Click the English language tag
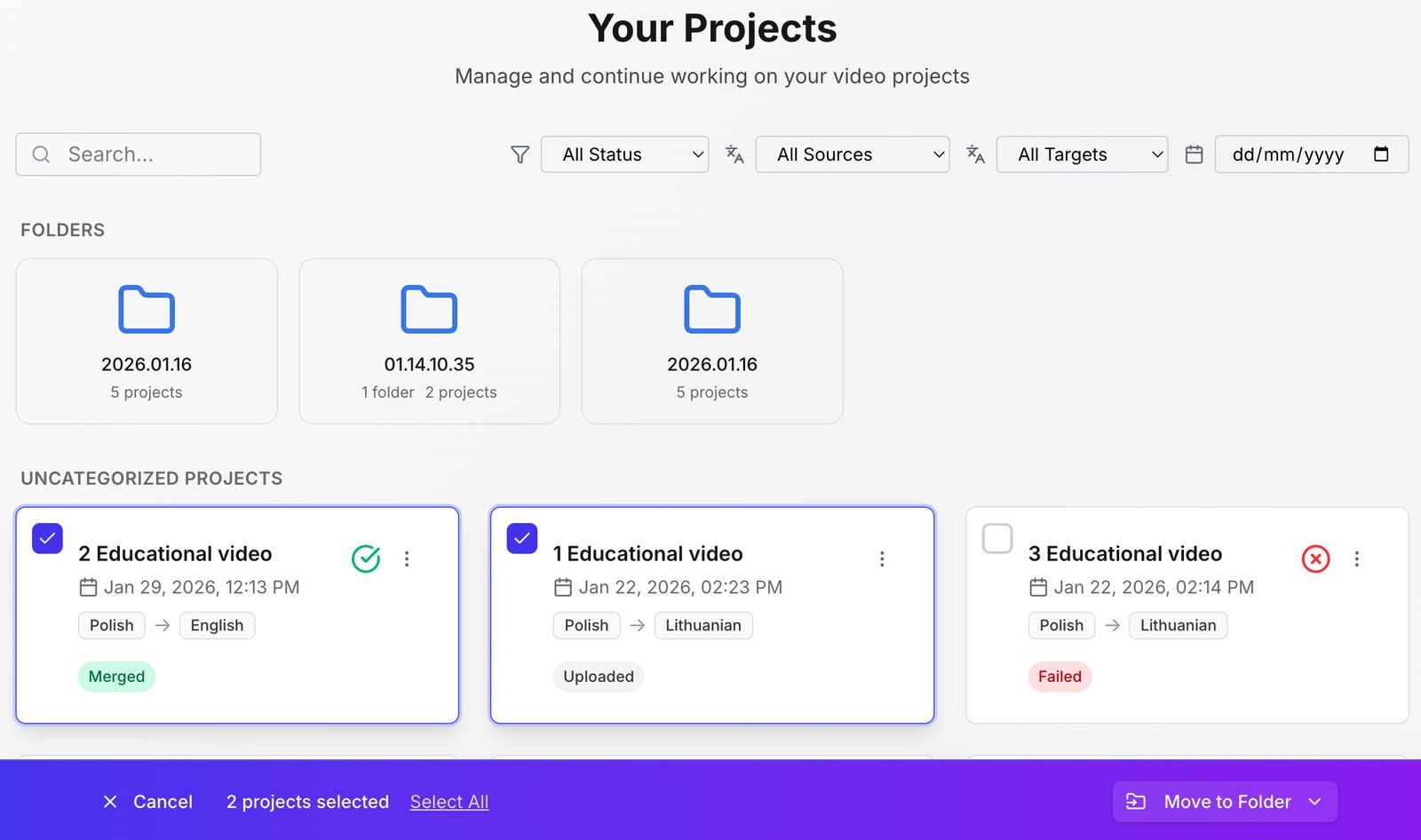This screenshot has width=1421, height=840. tap(217, 625)
